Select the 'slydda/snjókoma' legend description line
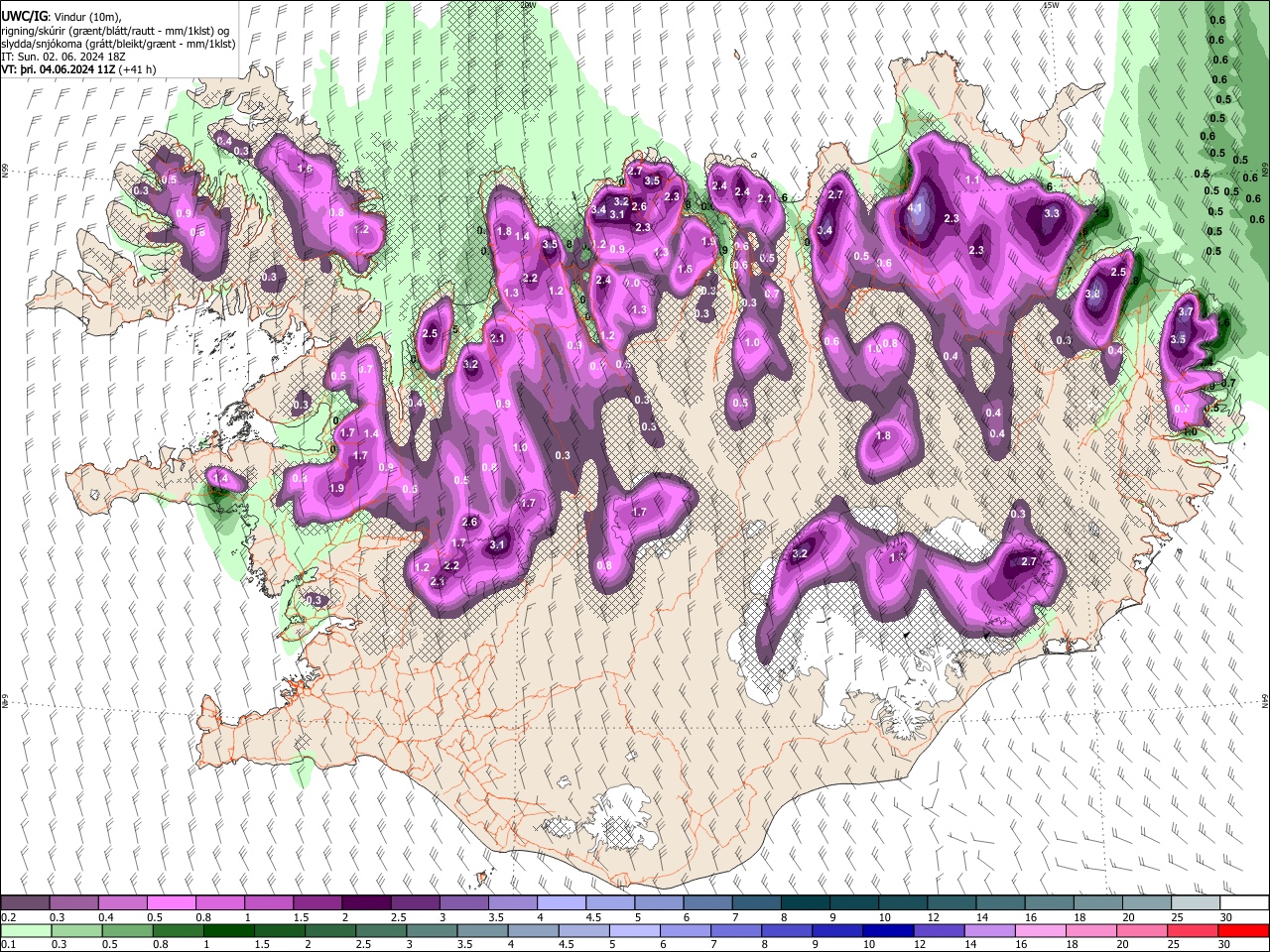The height and width of the screenshot is (952, 1270). point(117,44)
